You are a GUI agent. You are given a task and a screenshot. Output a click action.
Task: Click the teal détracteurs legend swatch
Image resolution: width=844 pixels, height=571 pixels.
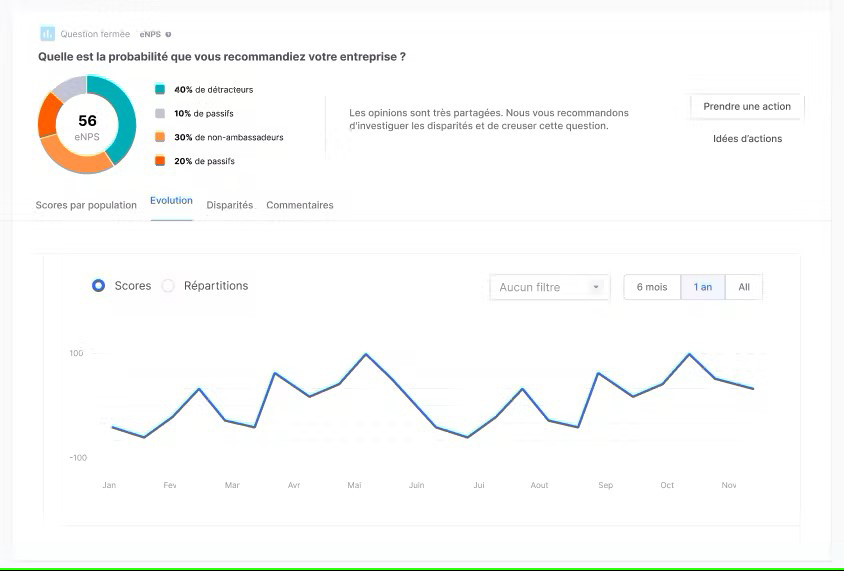(x=160, y=89)
